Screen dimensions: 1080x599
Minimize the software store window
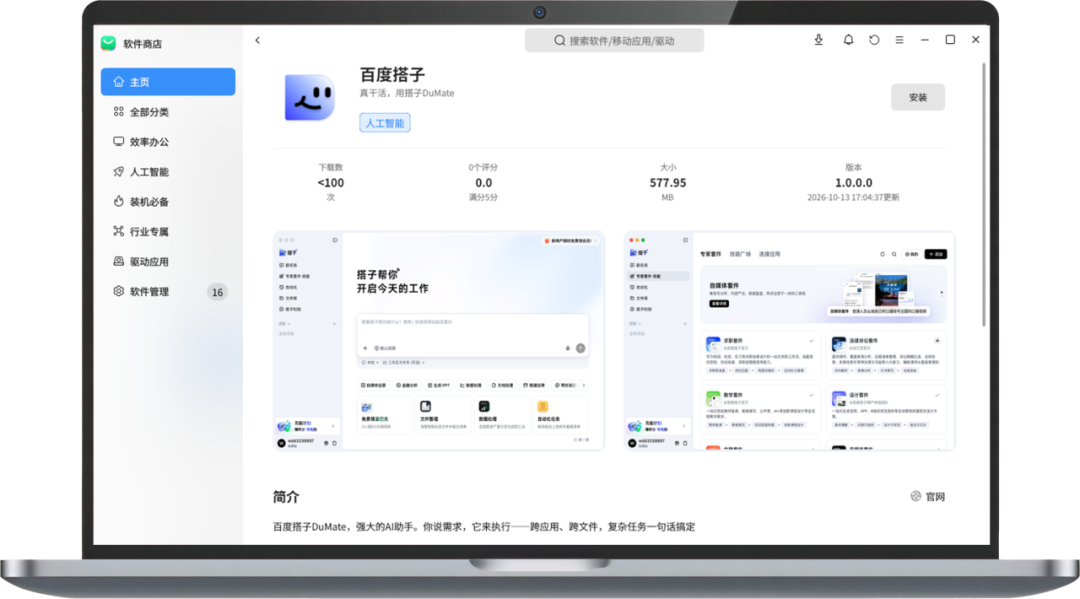[924, 40]
